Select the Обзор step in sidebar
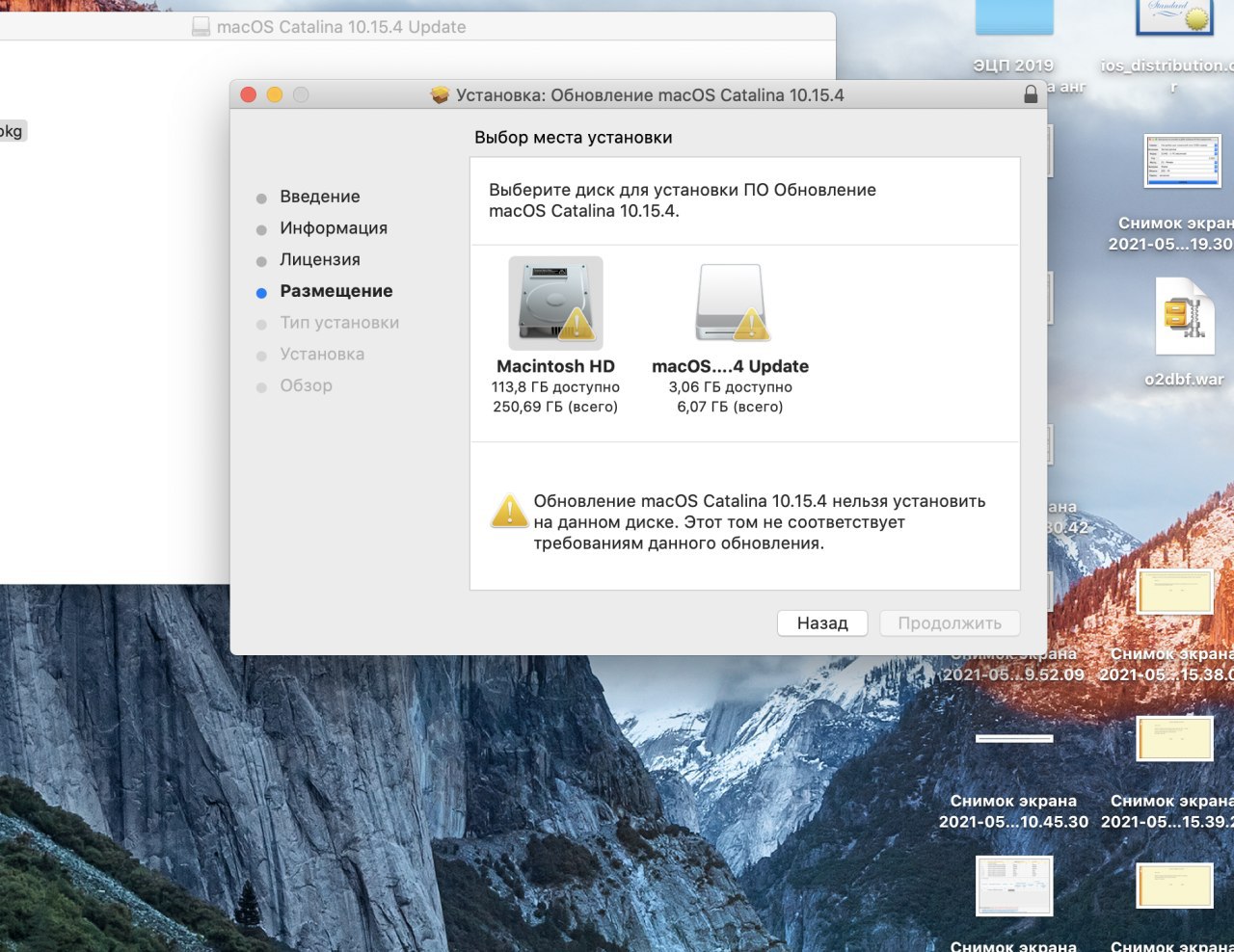Screen dimensions: 1234x952 click(x=306, y=385)
